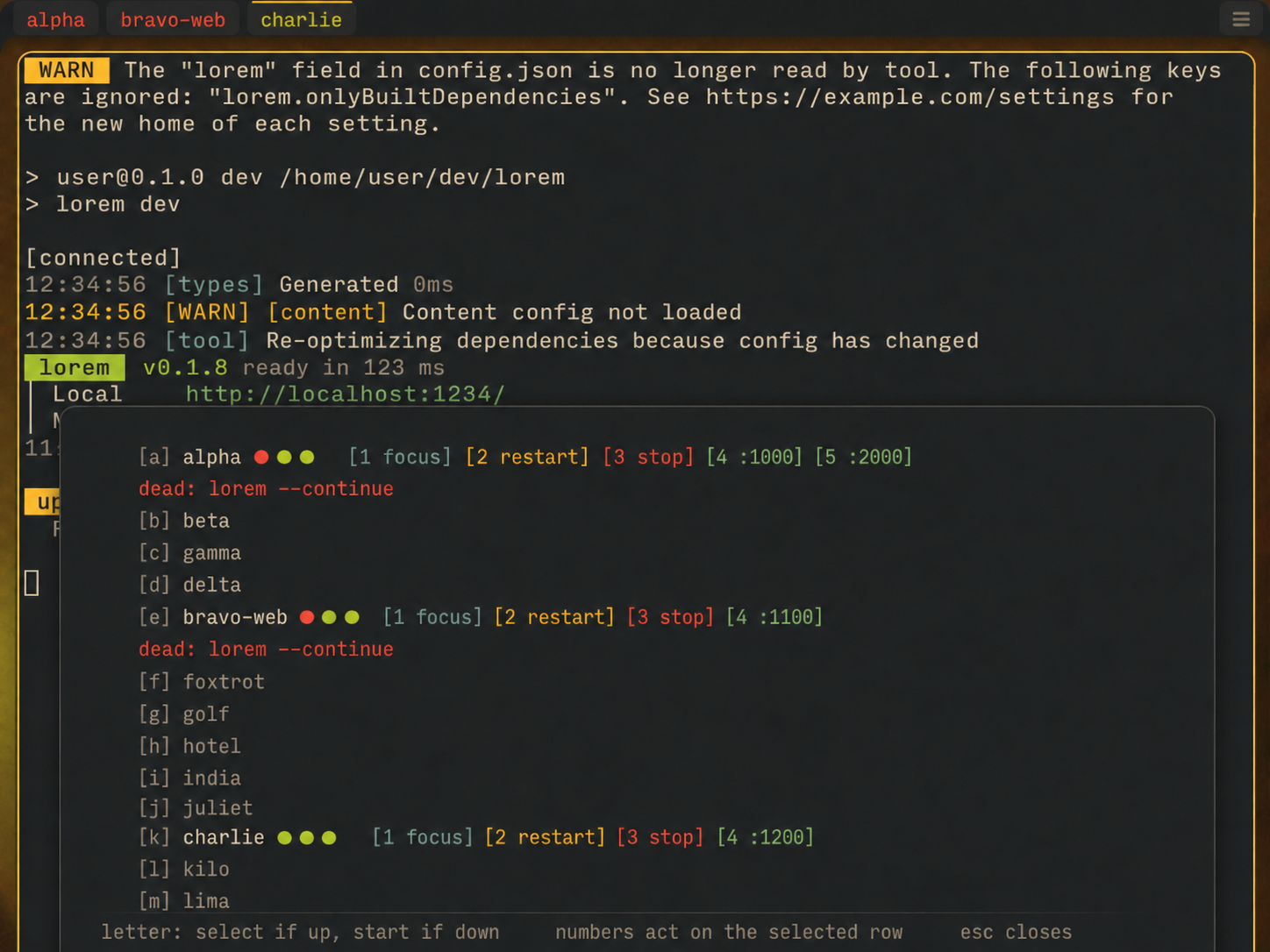Click the dead: lorem --continue line under alpha

(266, 488)
